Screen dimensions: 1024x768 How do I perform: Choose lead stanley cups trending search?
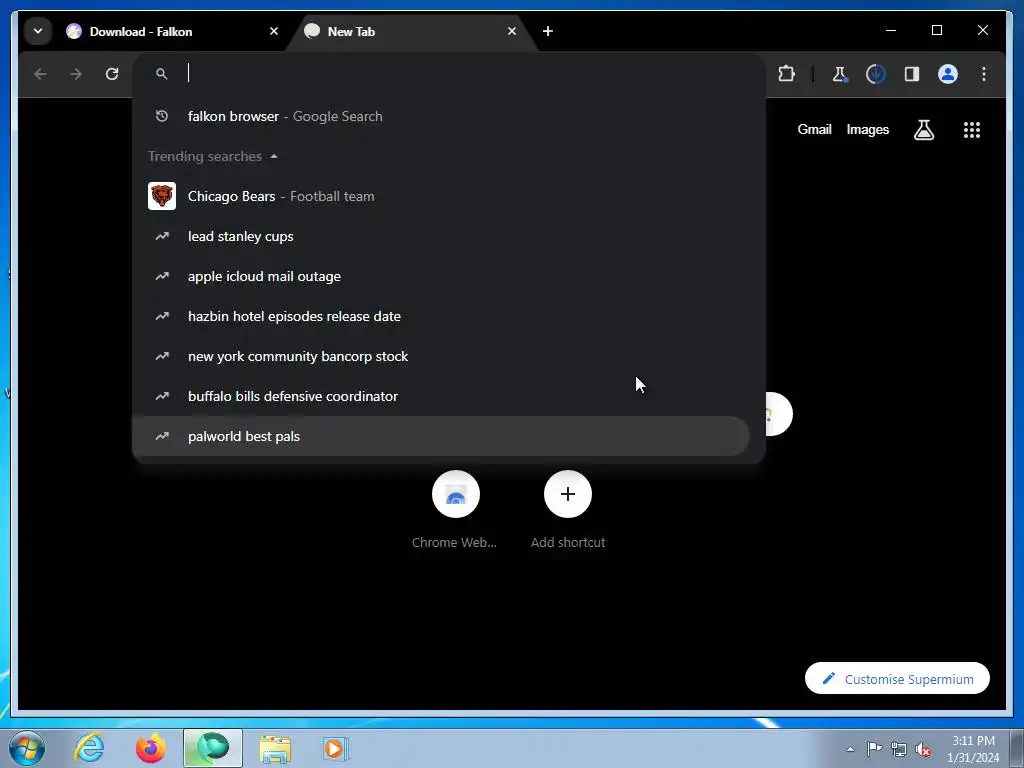(x=441, y=236)
